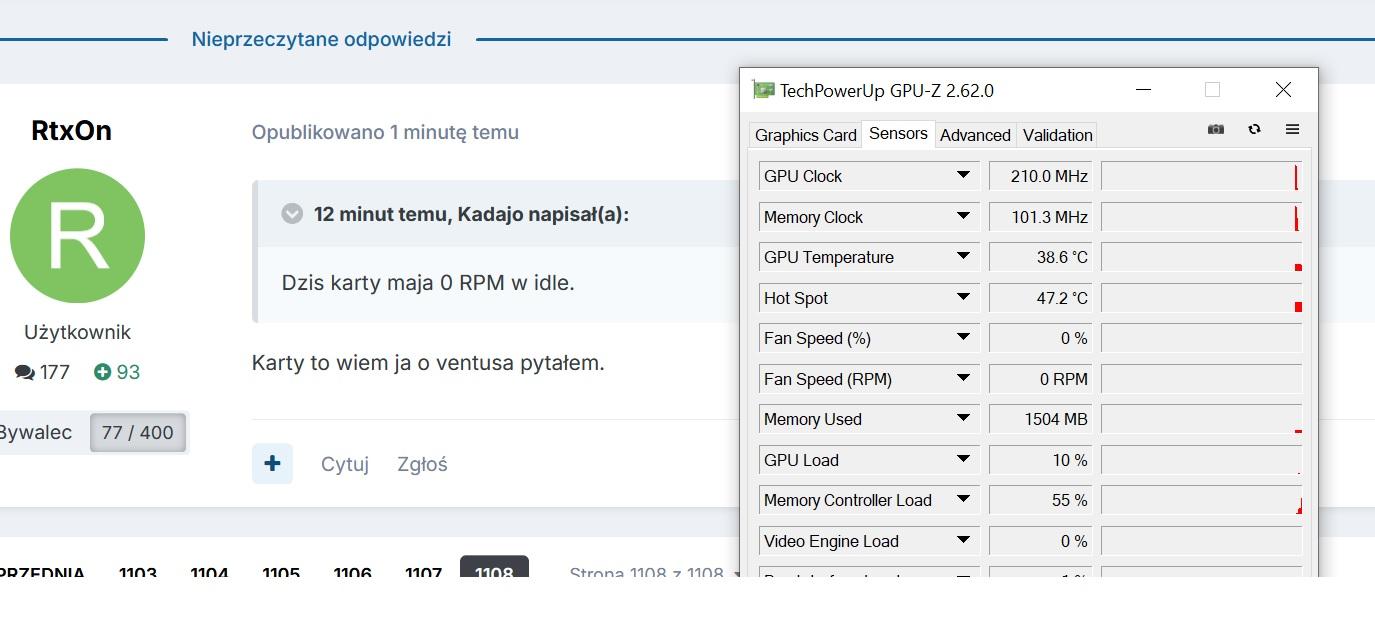1375x621 pixels.
Task: Click RtxOn's green avatar circle
Action: click(77, 236)
